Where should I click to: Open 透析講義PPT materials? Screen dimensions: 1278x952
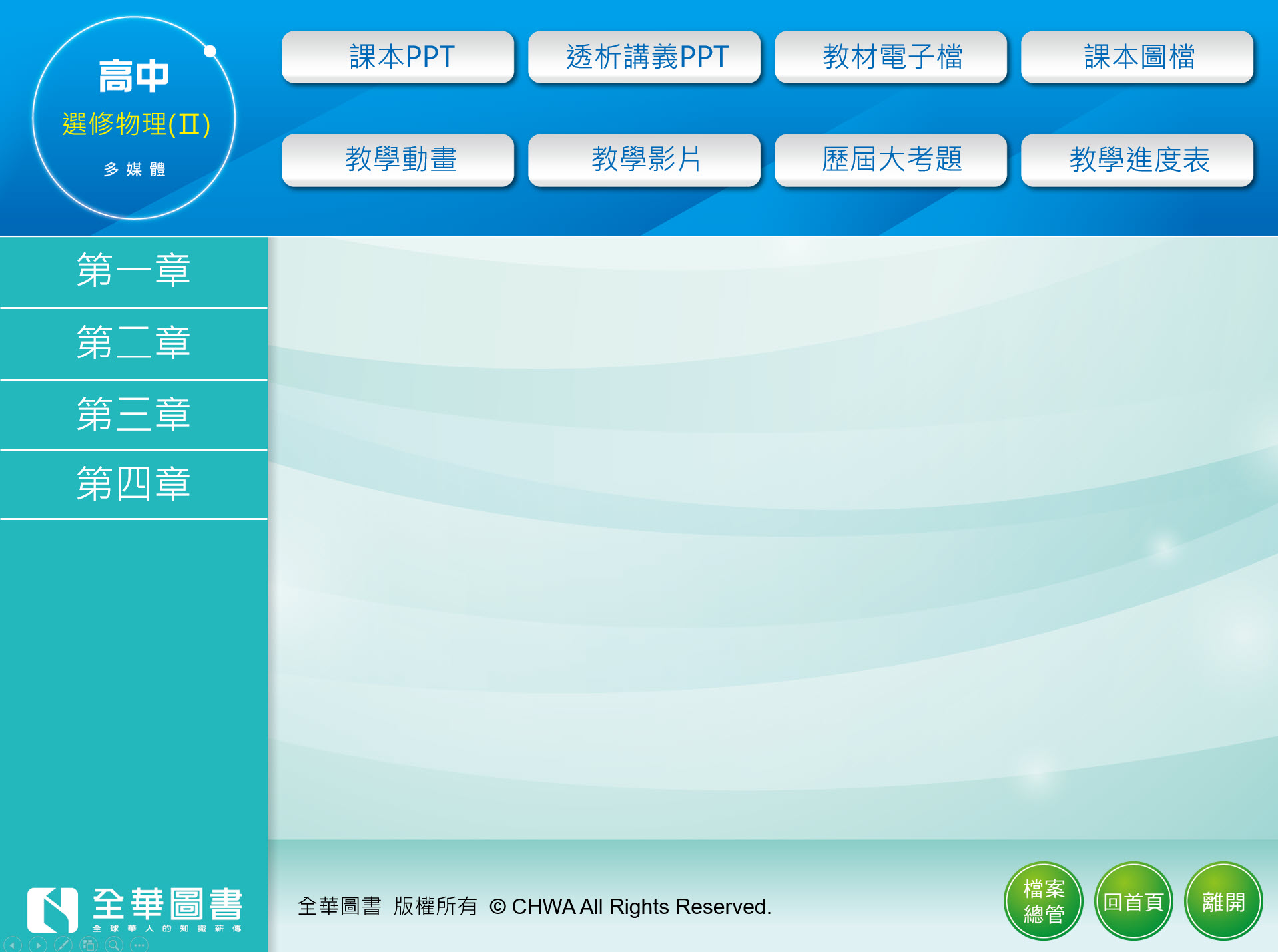[645, 57]
